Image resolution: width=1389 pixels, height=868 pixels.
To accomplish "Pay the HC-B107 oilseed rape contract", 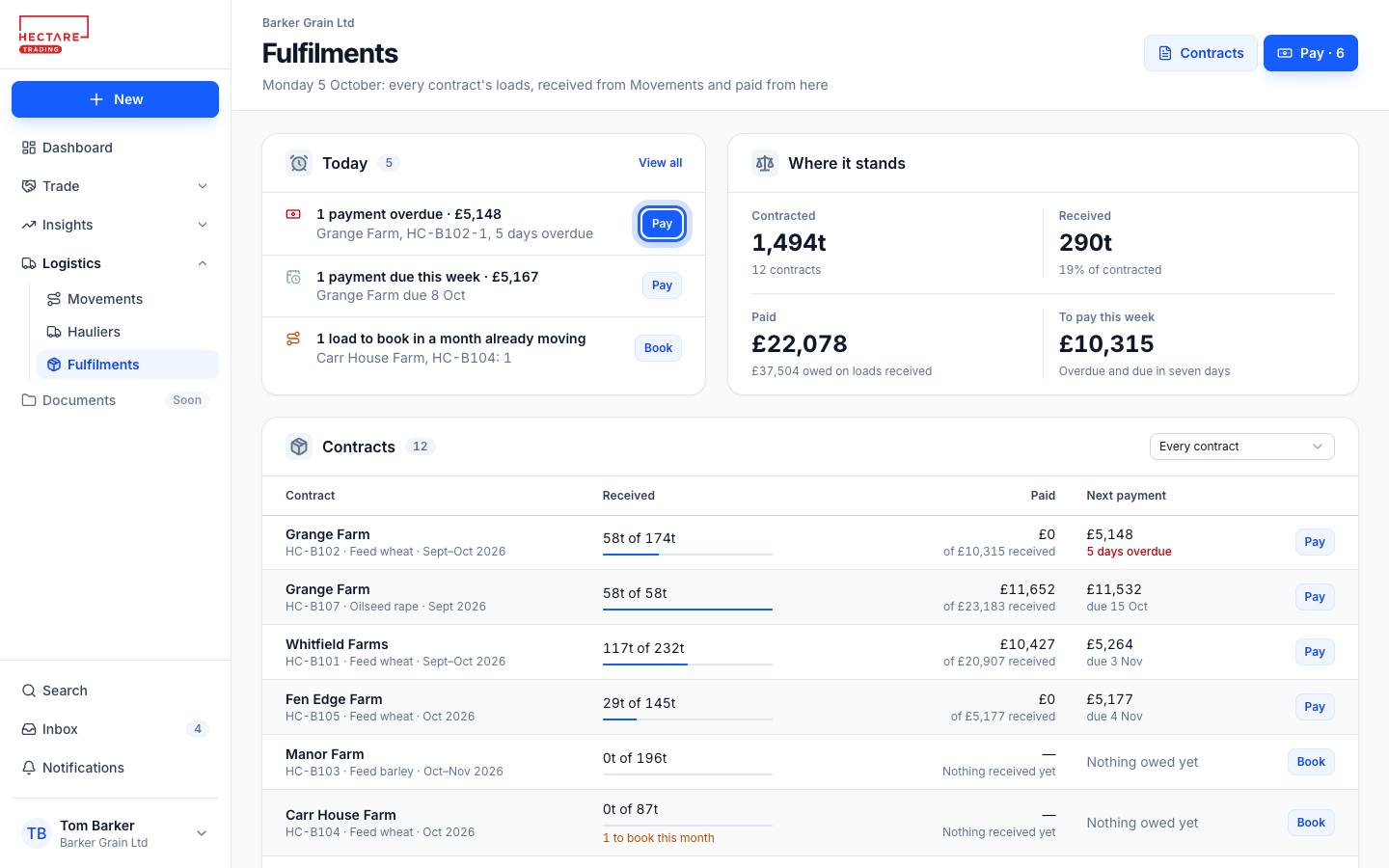I will pos(1315,597).
